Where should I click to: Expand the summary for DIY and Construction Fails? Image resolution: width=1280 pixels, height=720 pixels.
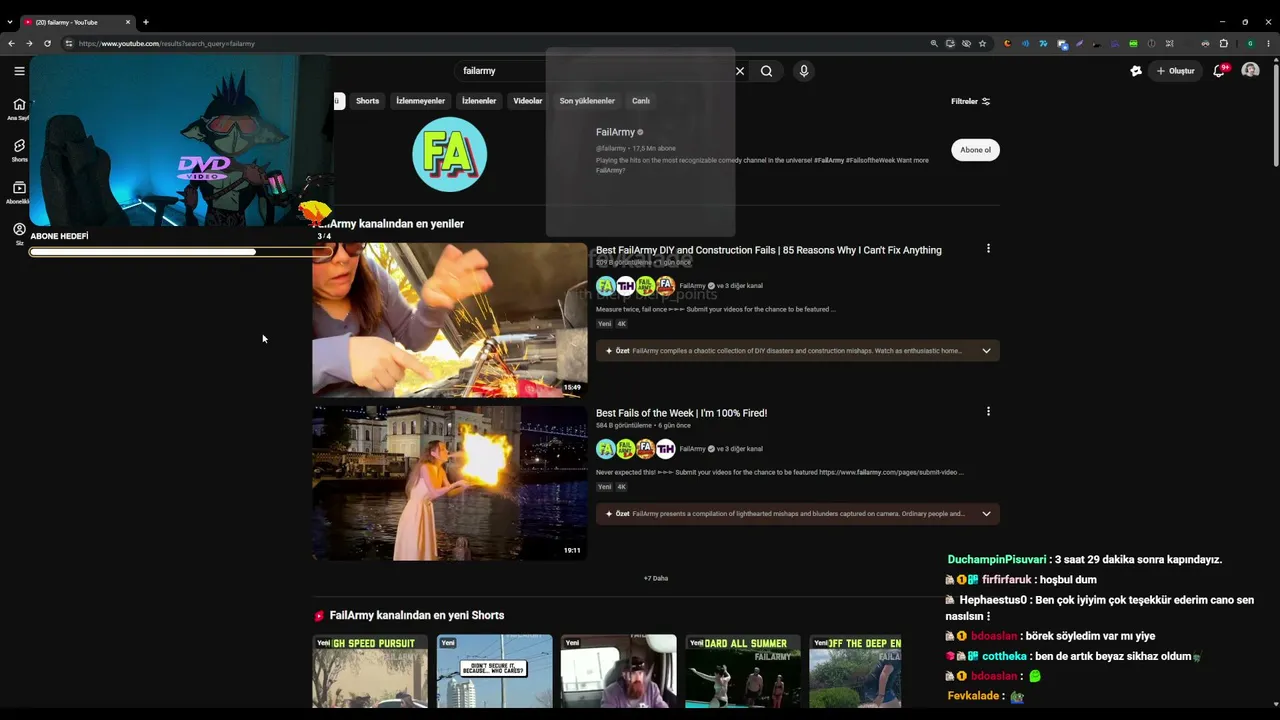pyautogui.click(x=986, y=351)
